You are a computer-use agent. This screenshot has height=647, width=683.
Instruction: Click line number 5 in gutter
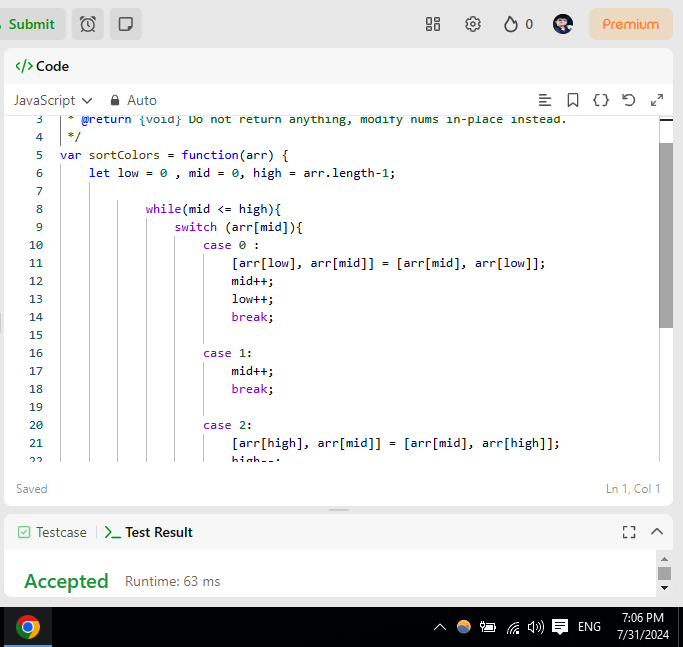[x=39, y=155]
